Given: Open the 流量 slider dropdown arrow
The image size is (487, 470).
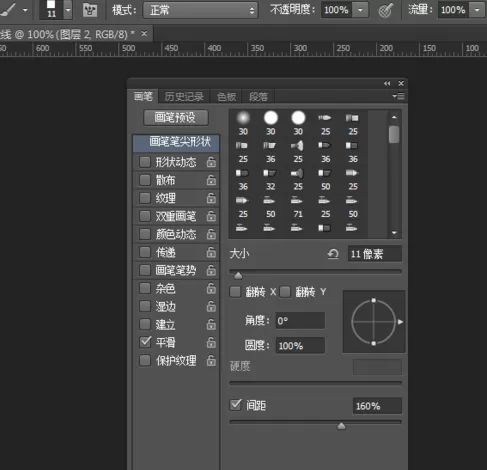Looking at the screenshot, I should tap(477, 10).
